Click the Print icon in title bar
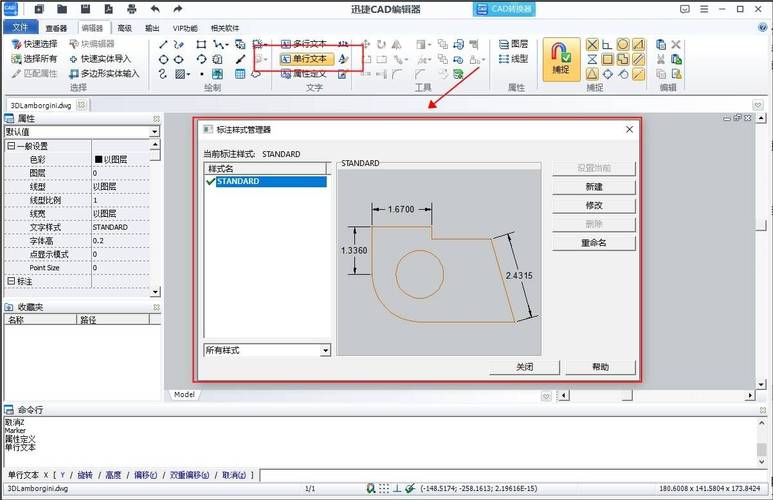This screenshot has height=500, width=773. coord(132,9)
